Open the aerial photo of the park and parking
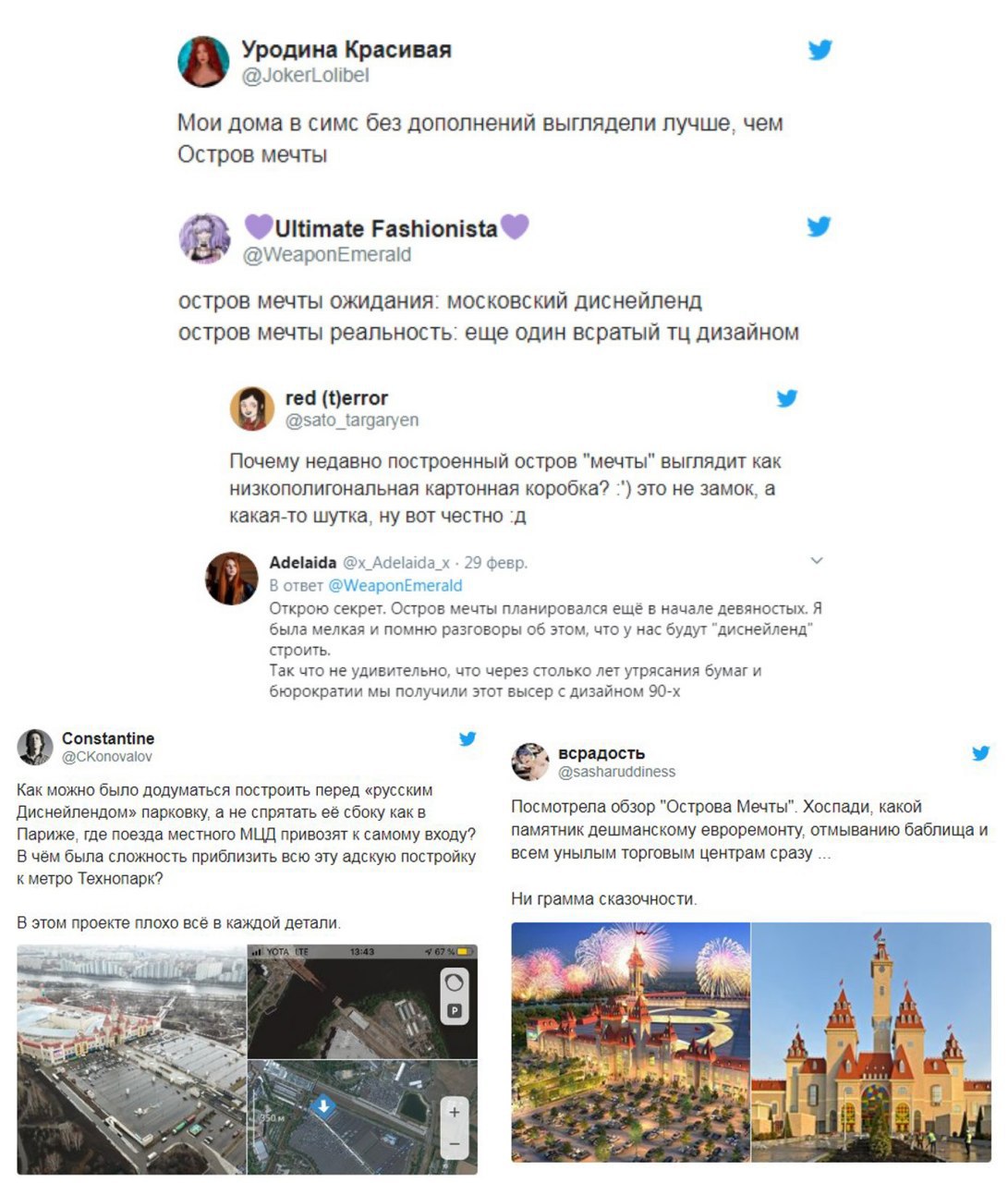This screenshot has width=1008, height=1183. coord(131,1059)
